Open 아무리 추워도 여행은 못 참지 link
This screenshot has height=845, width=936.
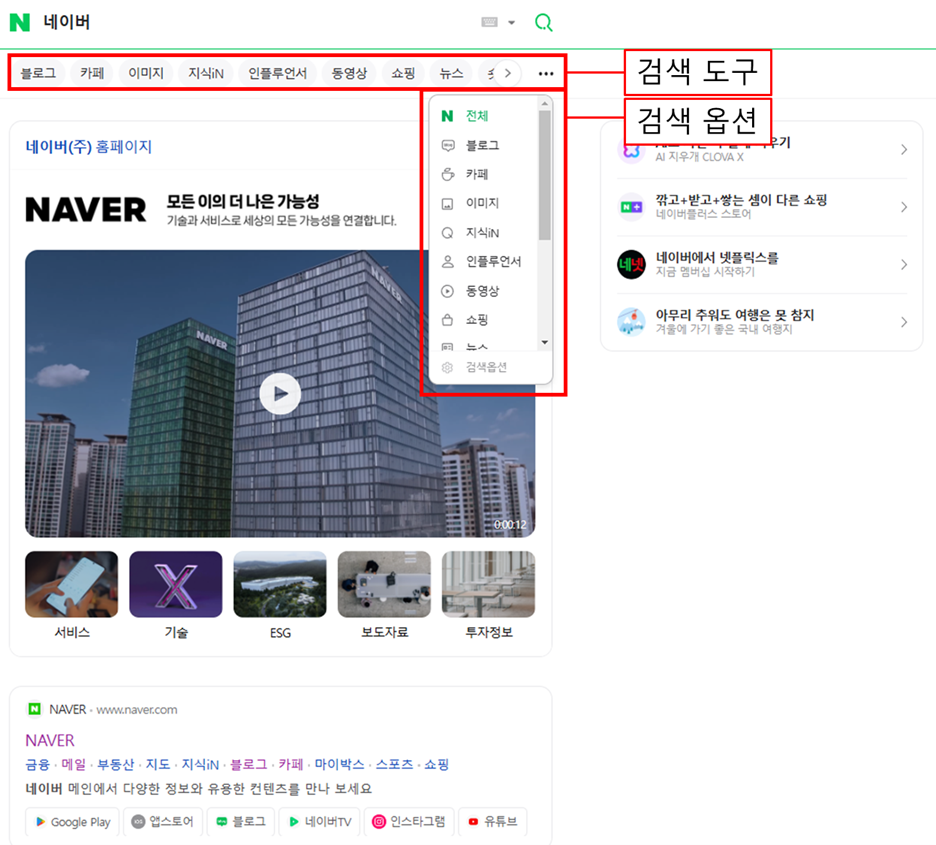pos(735,315)
